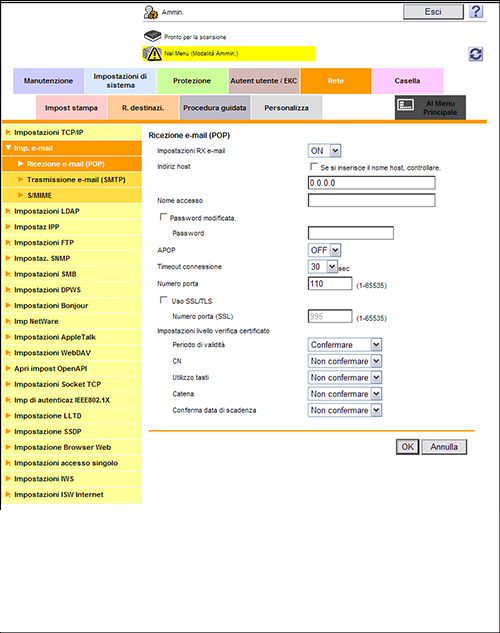Click the host address input field
This screenshot has height=633, width=500.
372,183
